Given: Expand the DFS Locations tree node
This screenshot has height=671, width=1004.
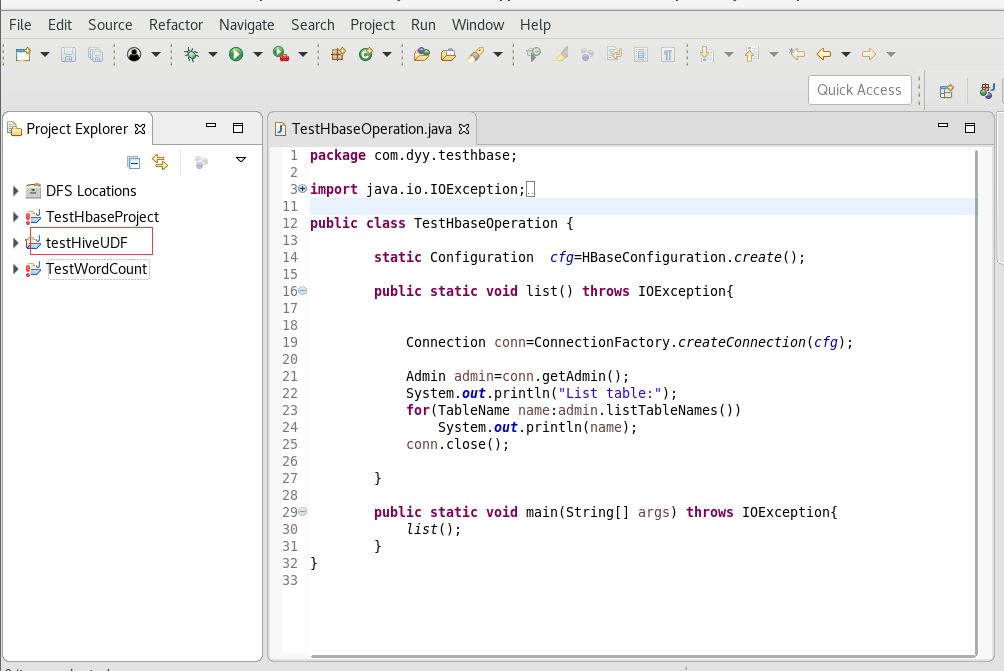Looking at the screenshot, I should (x=15, y=191).
